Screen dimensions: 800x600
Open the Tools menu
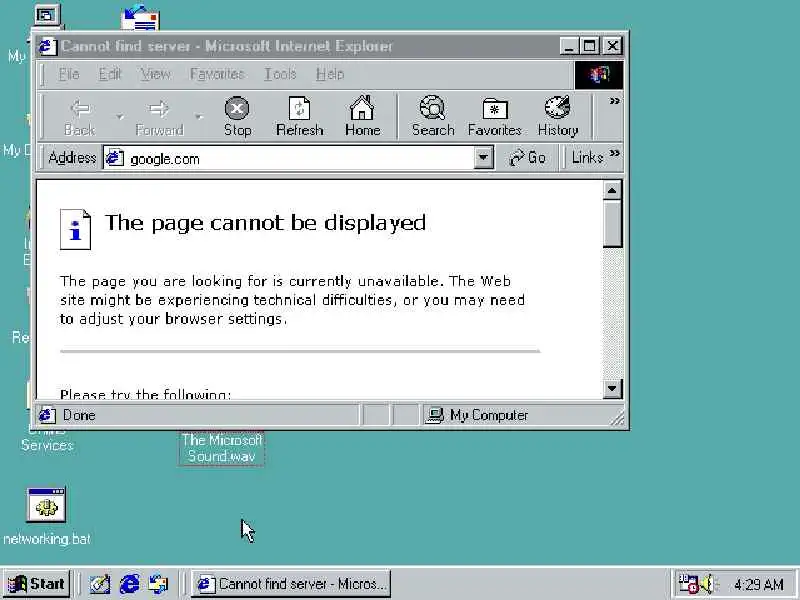tap(280, 74)
